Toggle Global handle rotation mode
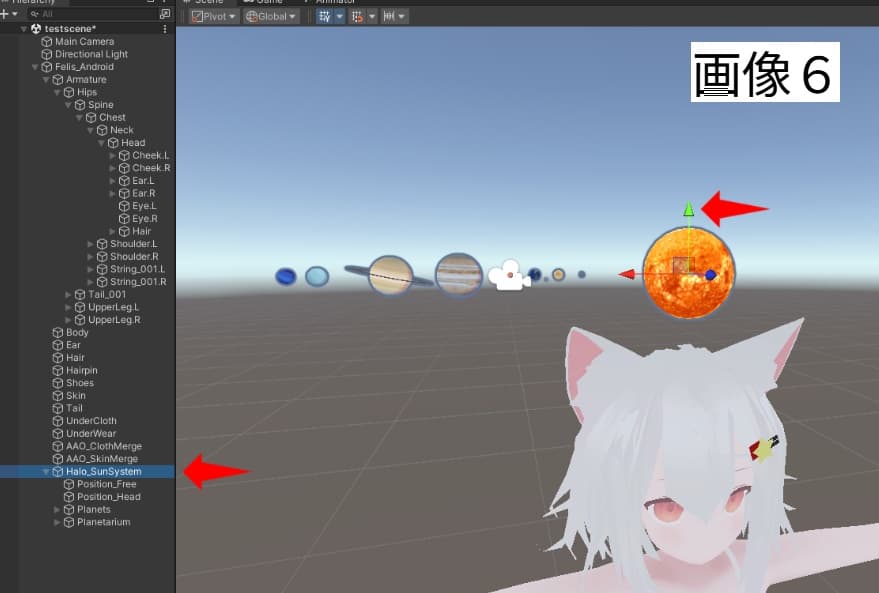 pos(271,16)
